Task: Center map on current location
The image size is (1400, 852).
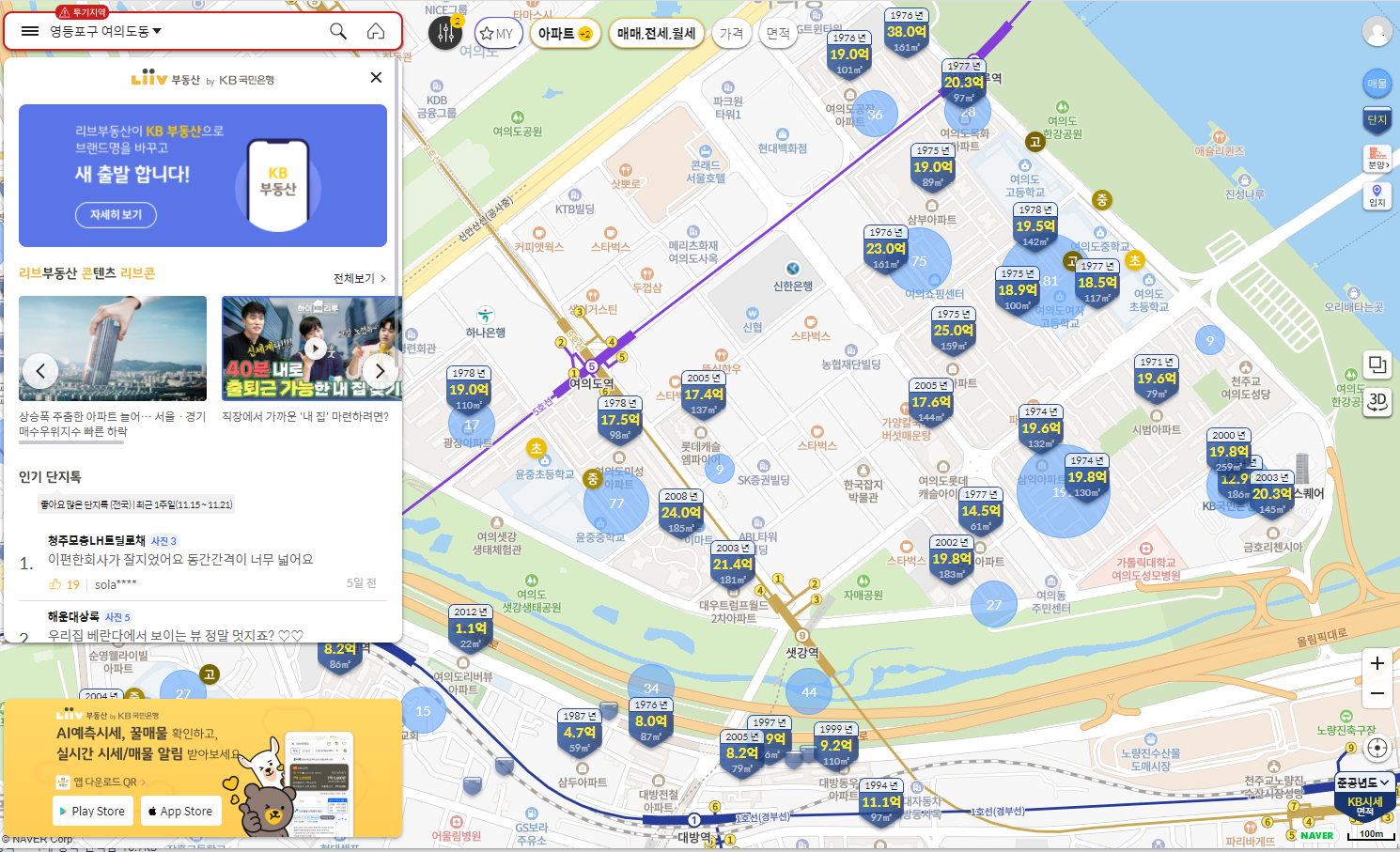Action: click(x=1377, y=748)
